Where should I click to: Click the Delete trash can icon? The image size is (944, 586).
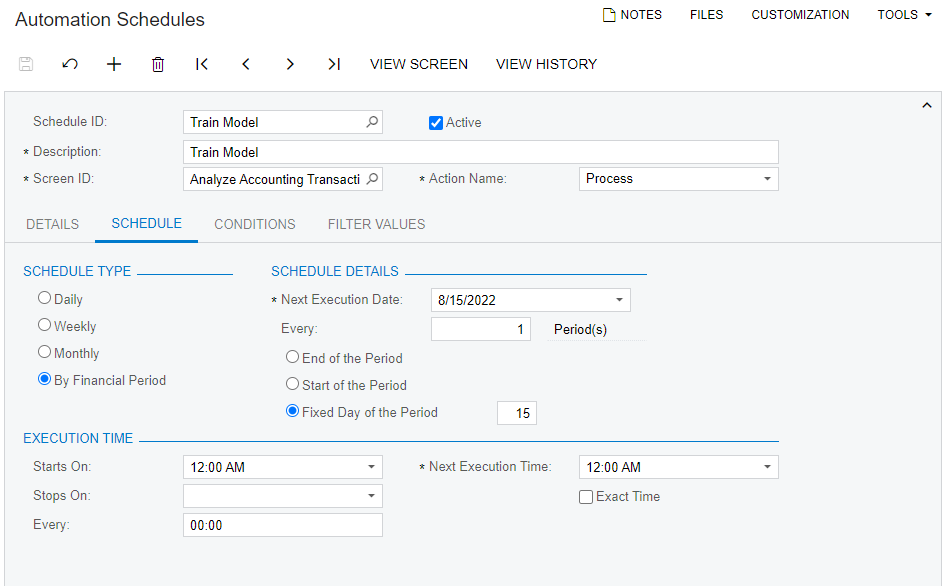[158, 64]
